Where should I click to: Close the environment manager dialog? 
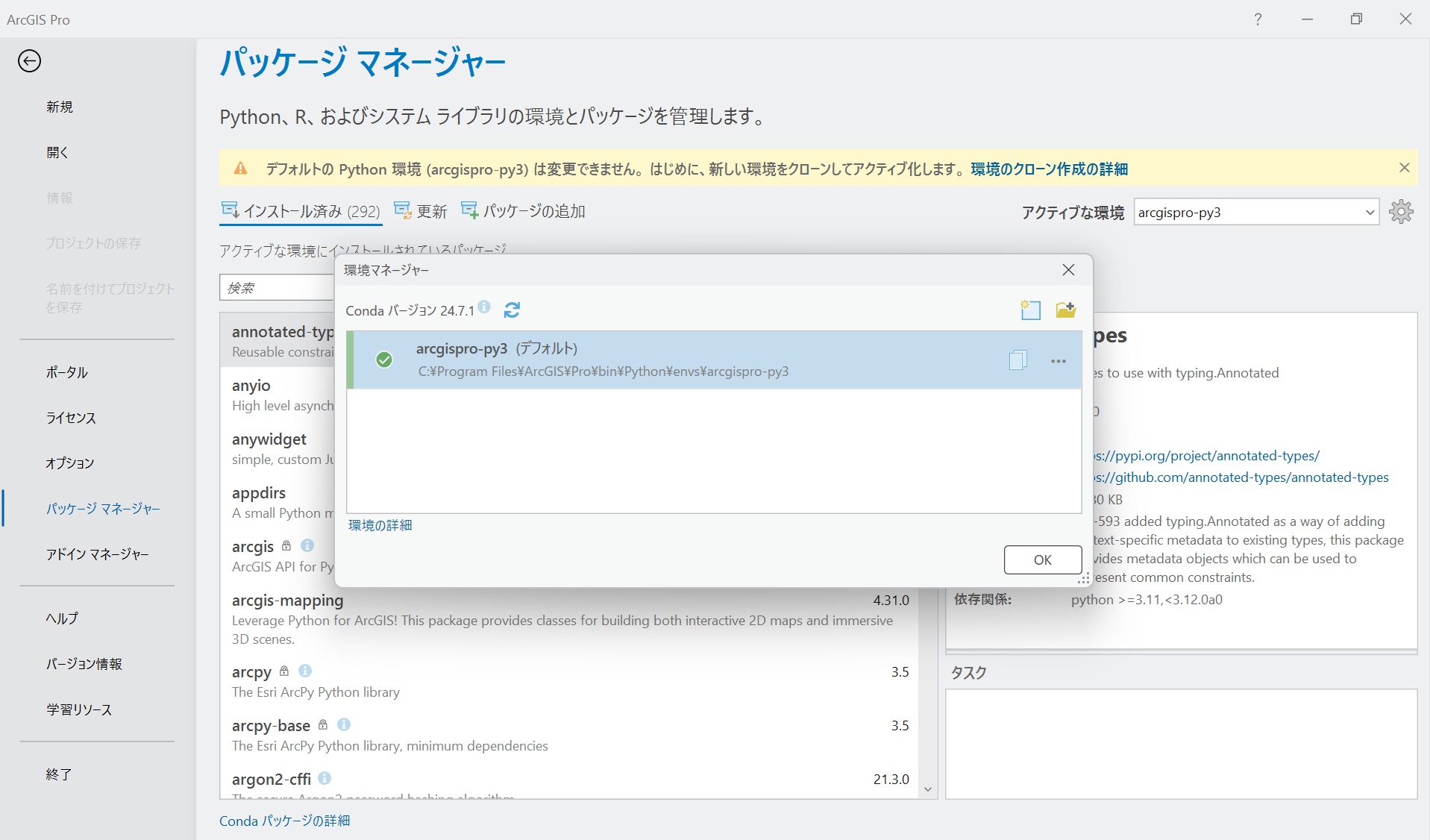point(1068,270)
